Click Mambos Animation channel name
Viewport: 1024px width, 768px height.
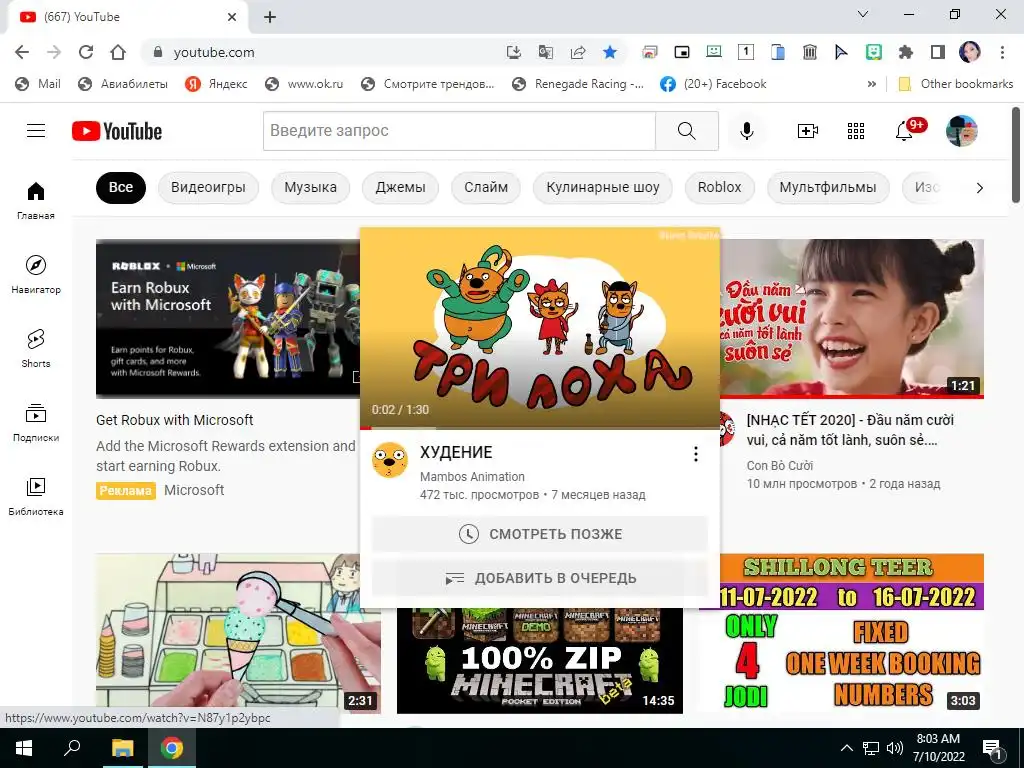tap(472, 477)
